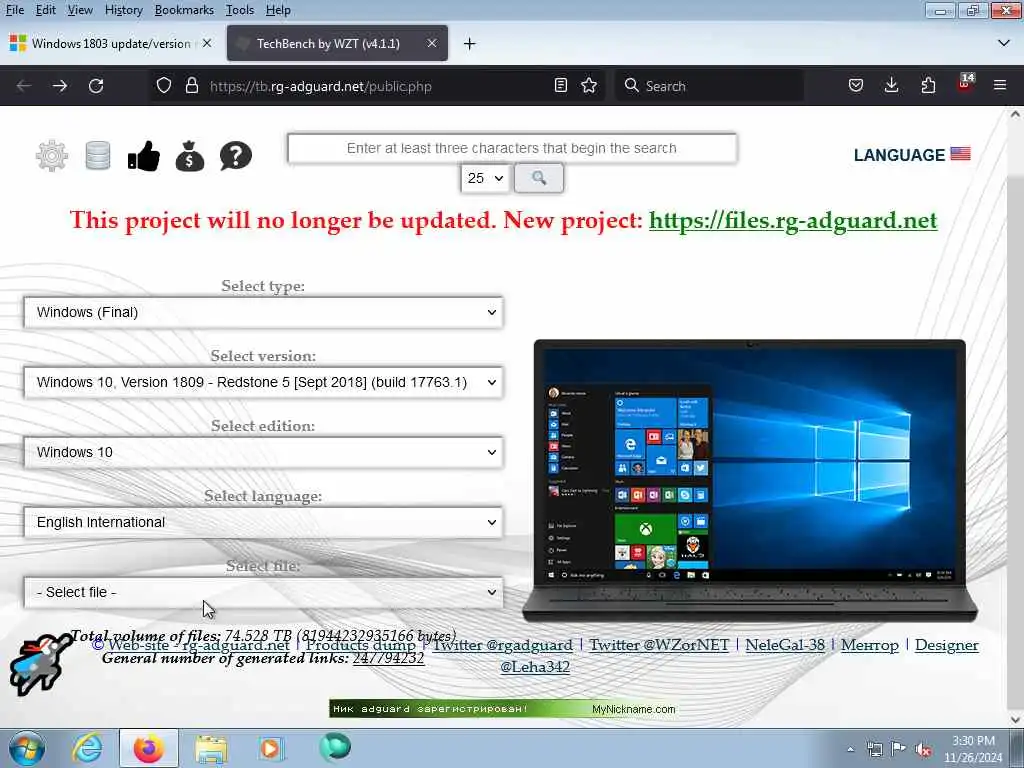The height and width of the screenshot is (768, 1024).
Task: Open a new tab with plus button
Action: coord(470,44)
